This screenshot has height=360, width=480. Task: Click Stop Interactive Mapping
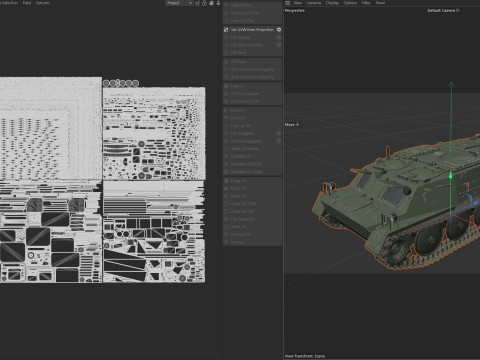pyautogui.click(x=252, y=77)
